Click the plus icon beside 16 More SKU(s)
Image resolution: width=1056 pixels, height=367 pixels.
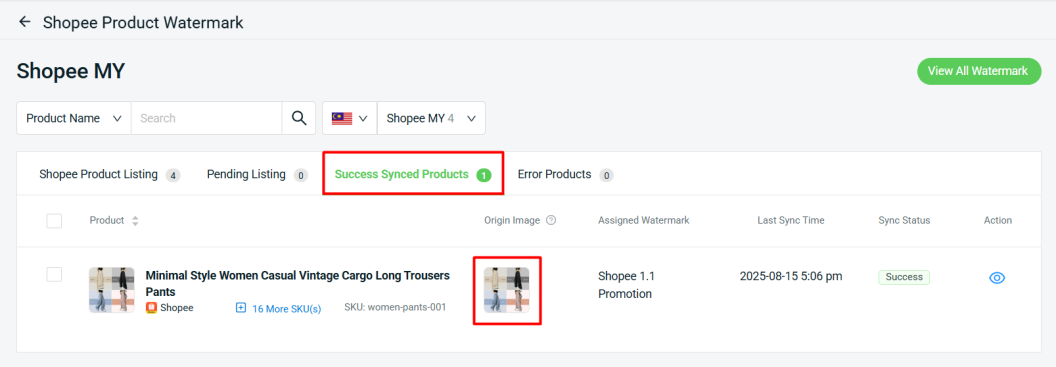(241, 308)
